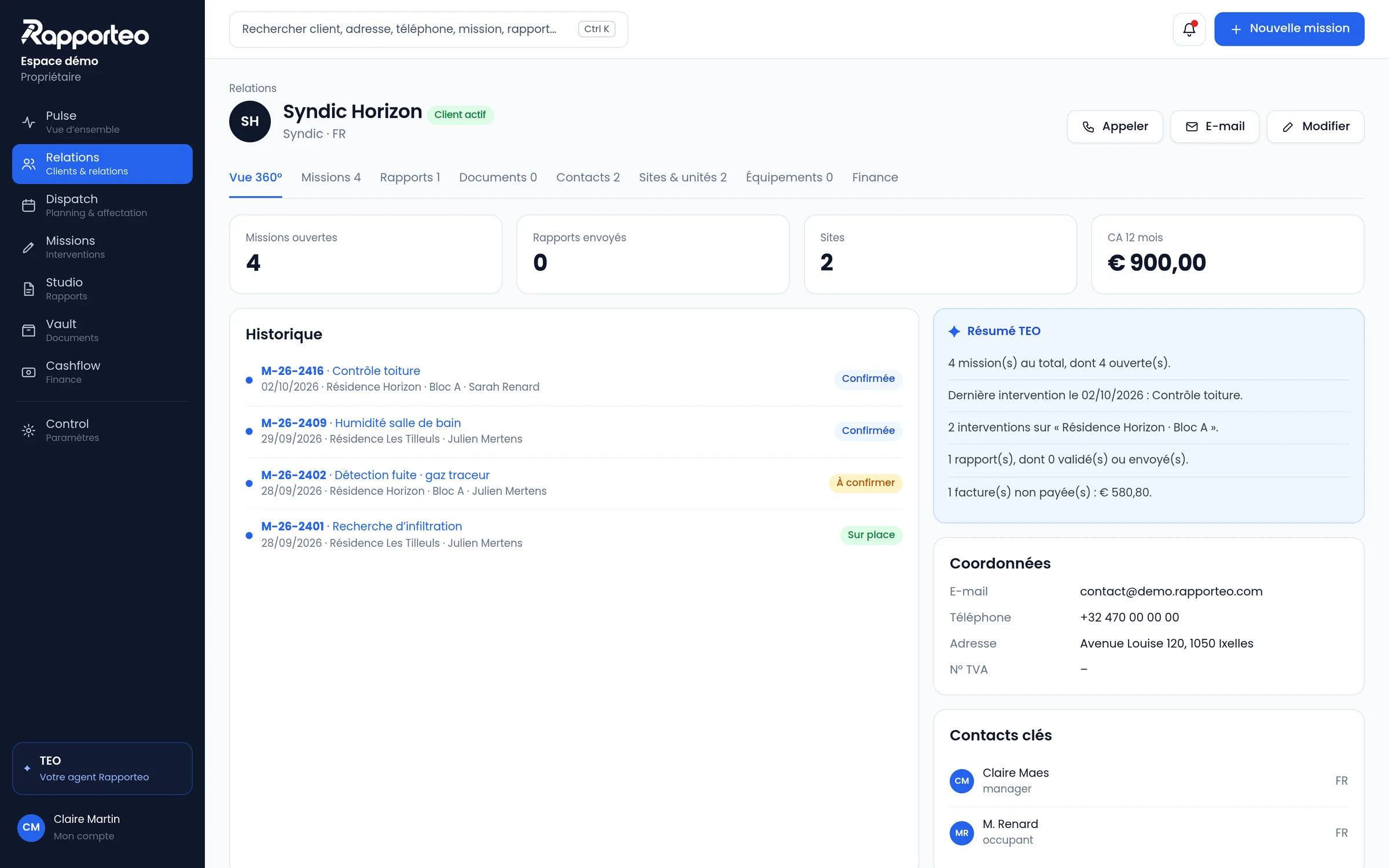Focus the client search field
Screen dimensions: 1389x868
tap(428, 30)
